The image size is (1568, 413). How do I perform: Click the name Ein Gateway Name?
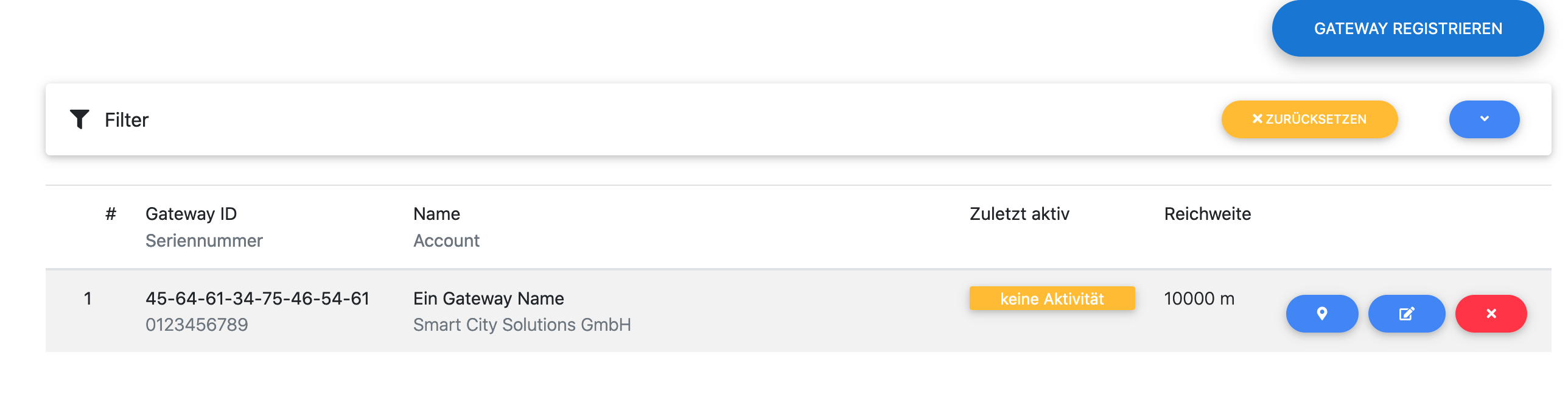pyautogui.click(x=488, y=298)
